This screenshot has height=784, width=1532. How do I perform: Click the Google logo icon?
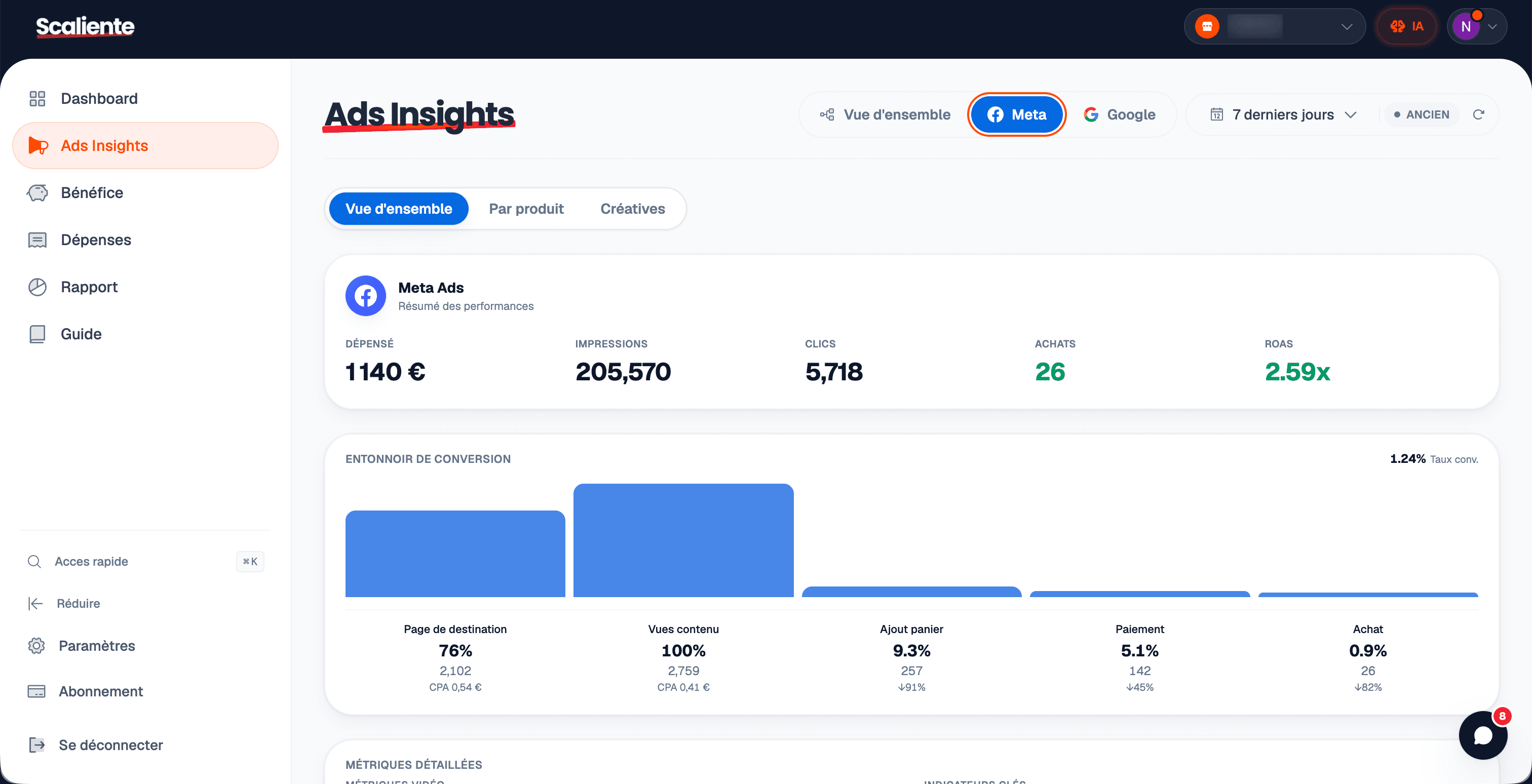1091,115
